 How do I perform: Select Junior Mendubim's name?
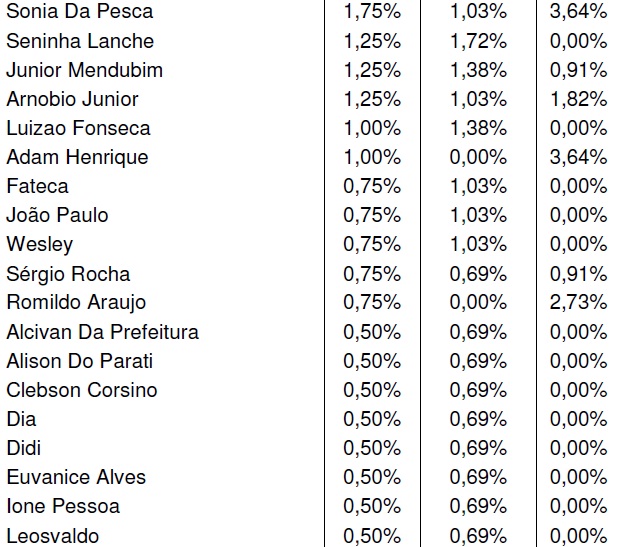pyautogui.click(x=84, y=70)
